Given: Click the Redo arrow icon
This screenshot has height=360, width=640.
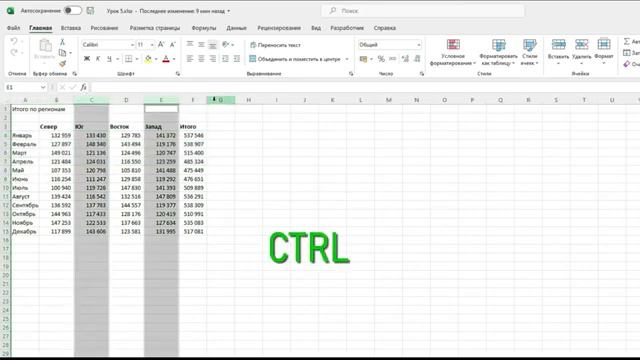Looking at the screenshot, I should [x=13, y=52].
